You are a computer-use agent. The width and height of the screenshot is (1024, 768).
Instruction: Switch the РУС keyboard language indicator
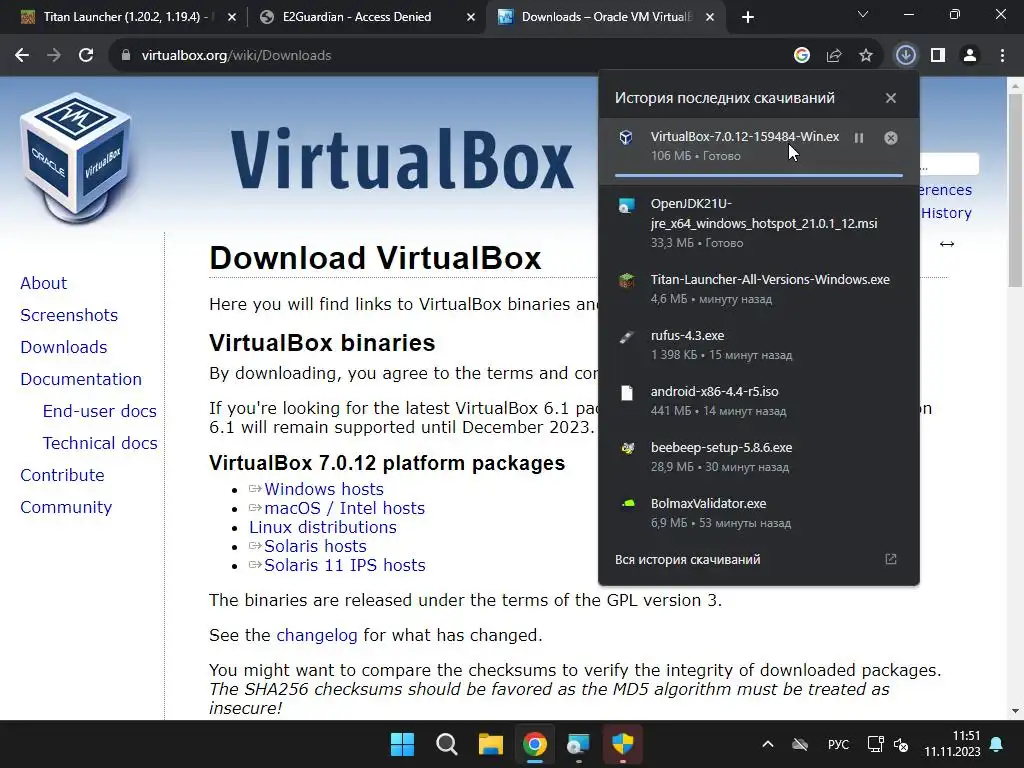tap(838, 744)
